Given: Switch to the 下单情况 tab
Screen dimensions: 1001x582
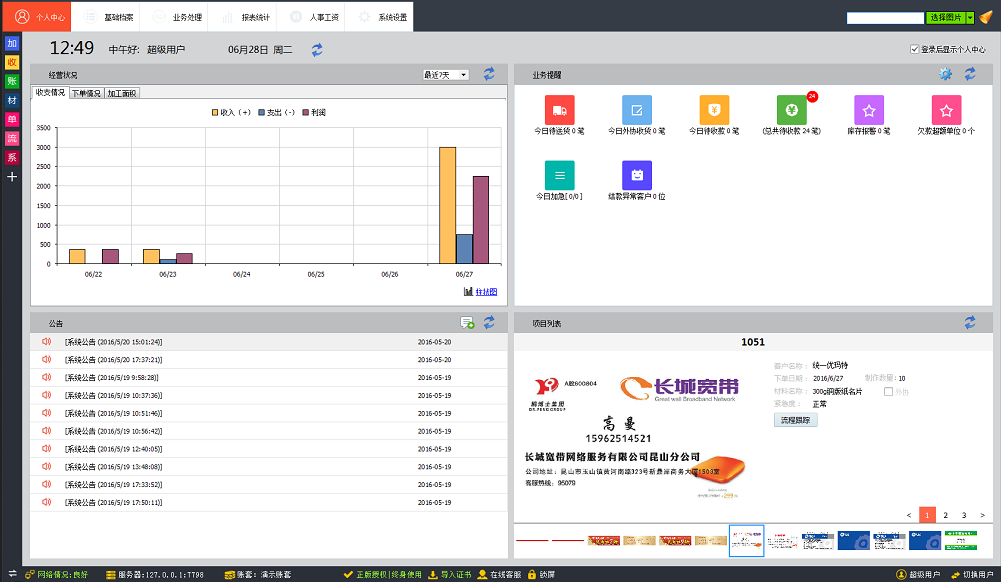Looking at the screenshot, I should tap(86, 93).
